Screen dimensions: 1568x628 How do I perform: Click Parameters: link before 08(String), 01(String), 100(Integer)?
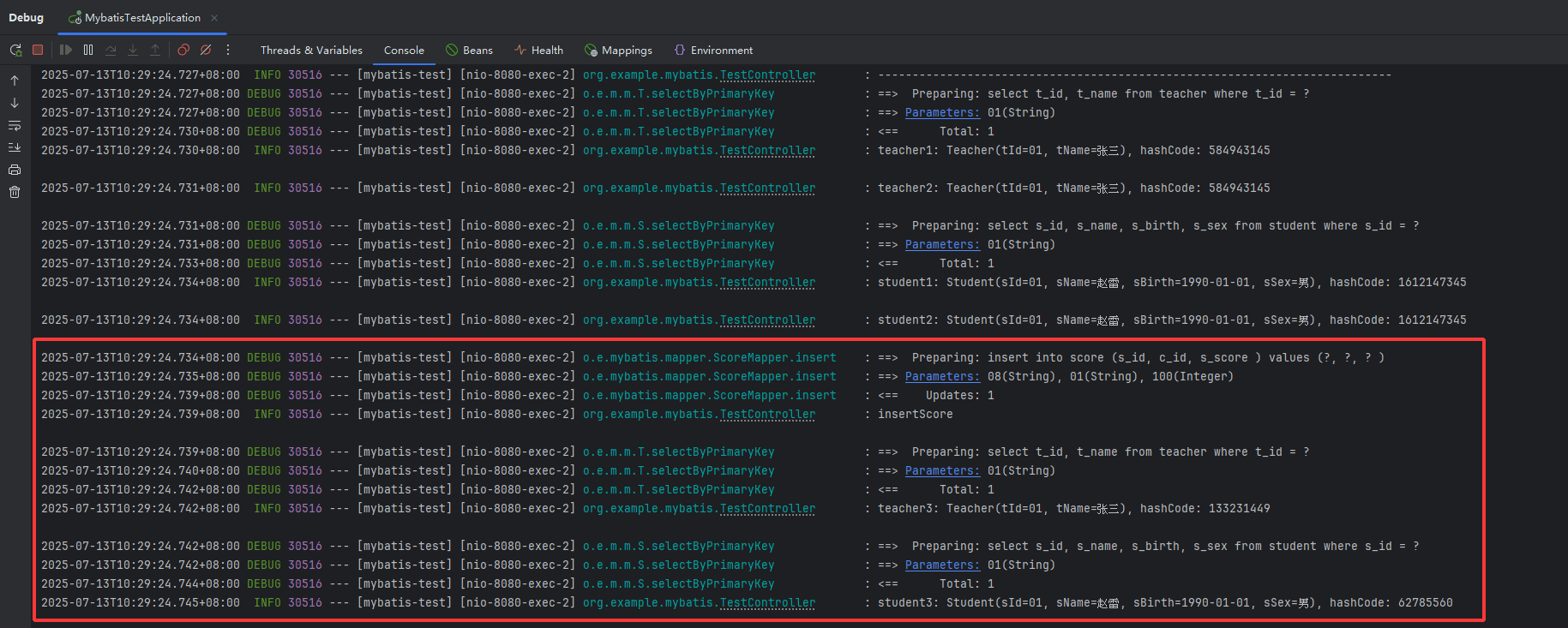[942, 376]
